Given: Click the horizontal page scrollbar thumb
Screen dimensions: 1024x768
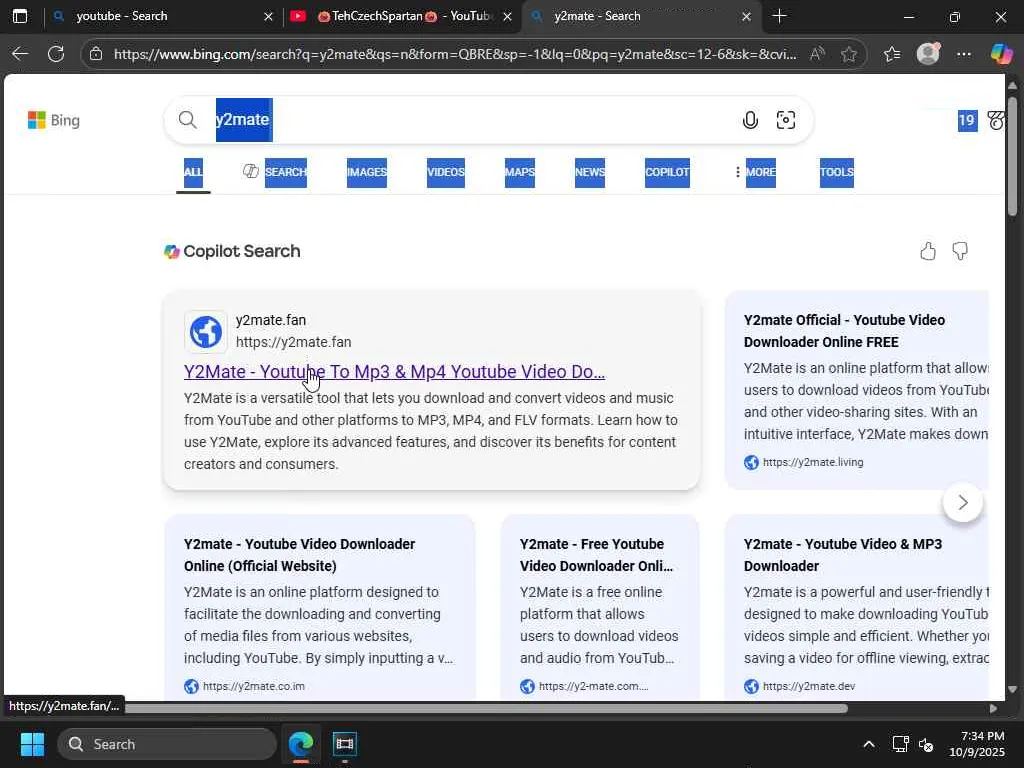Looking at the screenshot, I should point(487,709).
